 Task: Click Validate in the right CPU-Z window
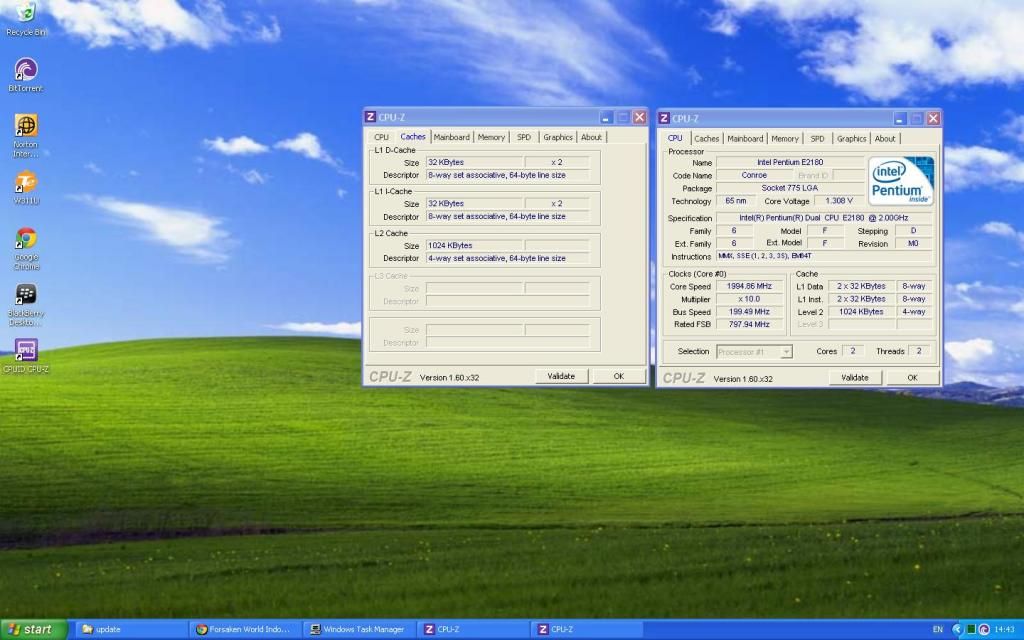coord(855,377)
